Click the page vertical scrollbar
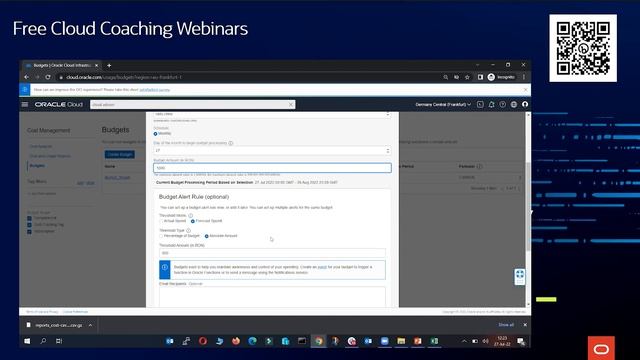 click(x=528, y=206)
